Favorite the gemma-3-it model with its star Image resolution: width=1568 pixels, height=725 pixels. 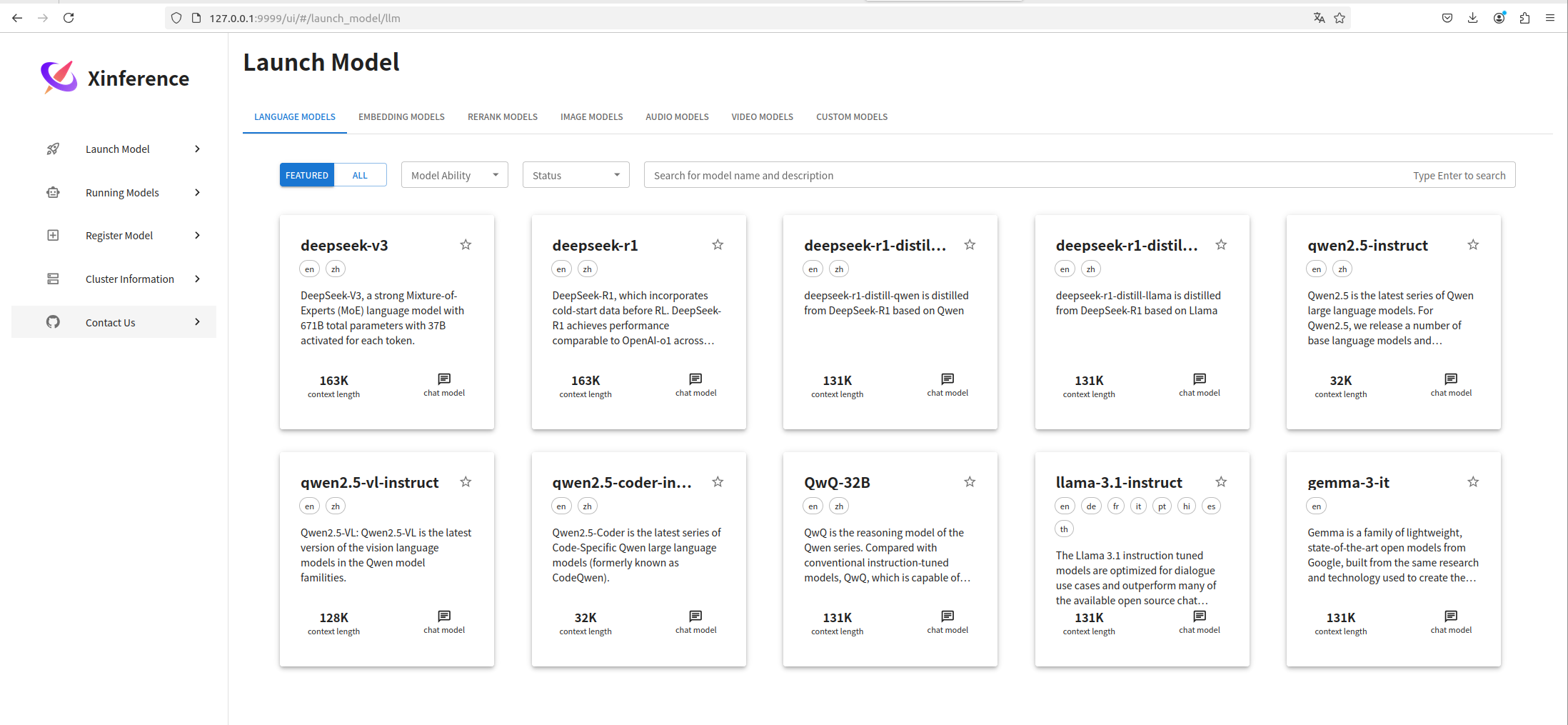(1473, 481)
